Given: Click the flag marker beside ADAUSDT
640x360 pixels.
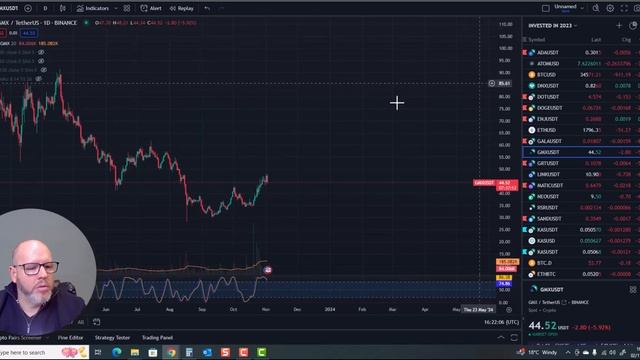Looking at the screenshot, I should pyautogui.click(x=524, y=52).
